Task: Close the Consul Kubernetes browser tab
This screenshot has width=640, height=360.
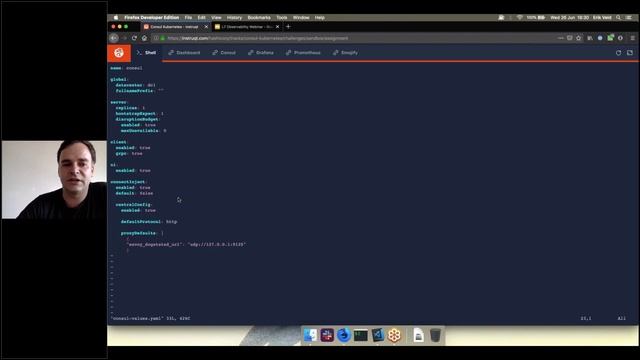Action: coord(206,27)
